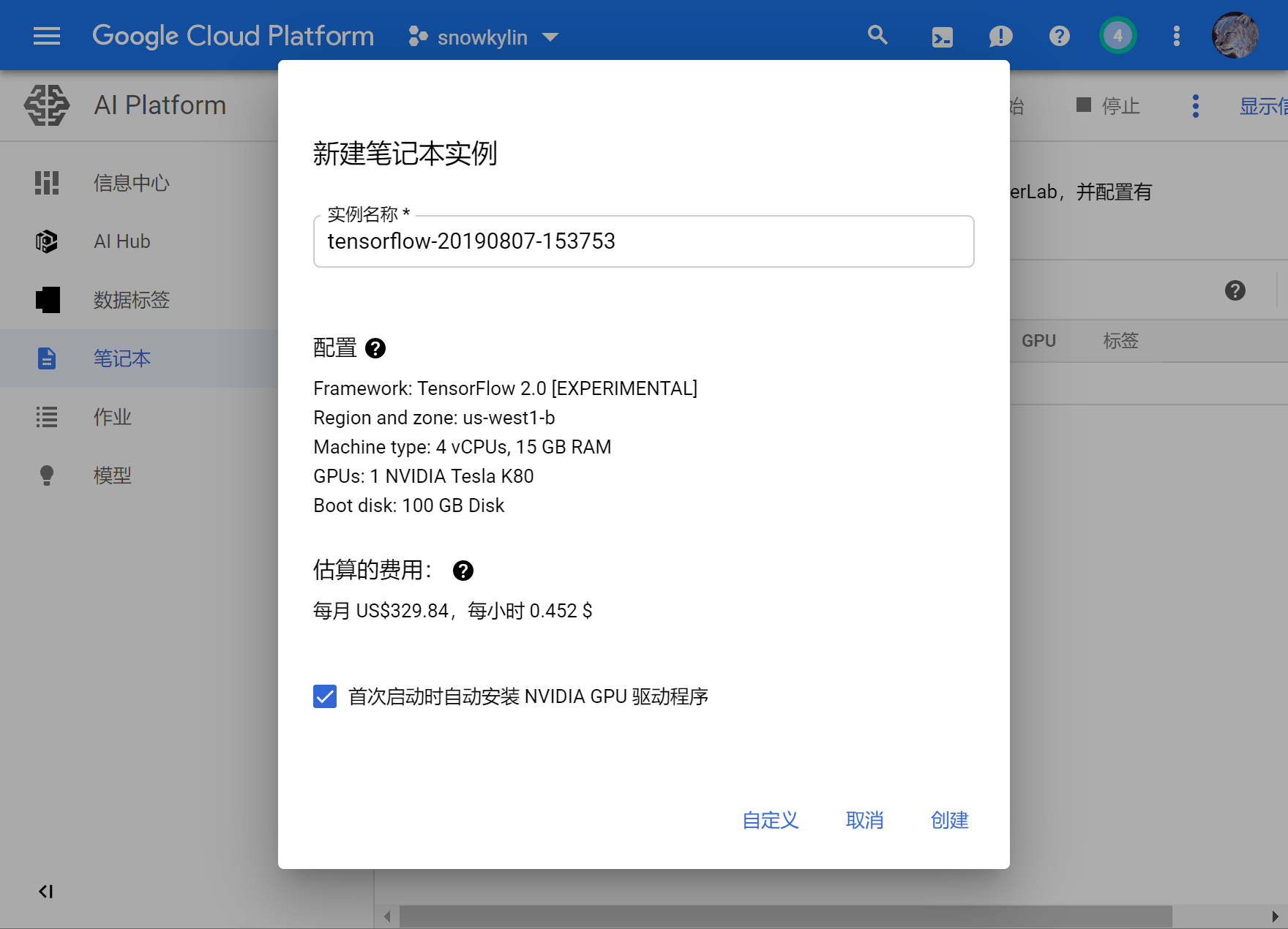Open the snowkylin project selector dropdown
Image resolution: width=1288 pixels, height=929 pixels.
pyautogui.click(x=484, y=37)
